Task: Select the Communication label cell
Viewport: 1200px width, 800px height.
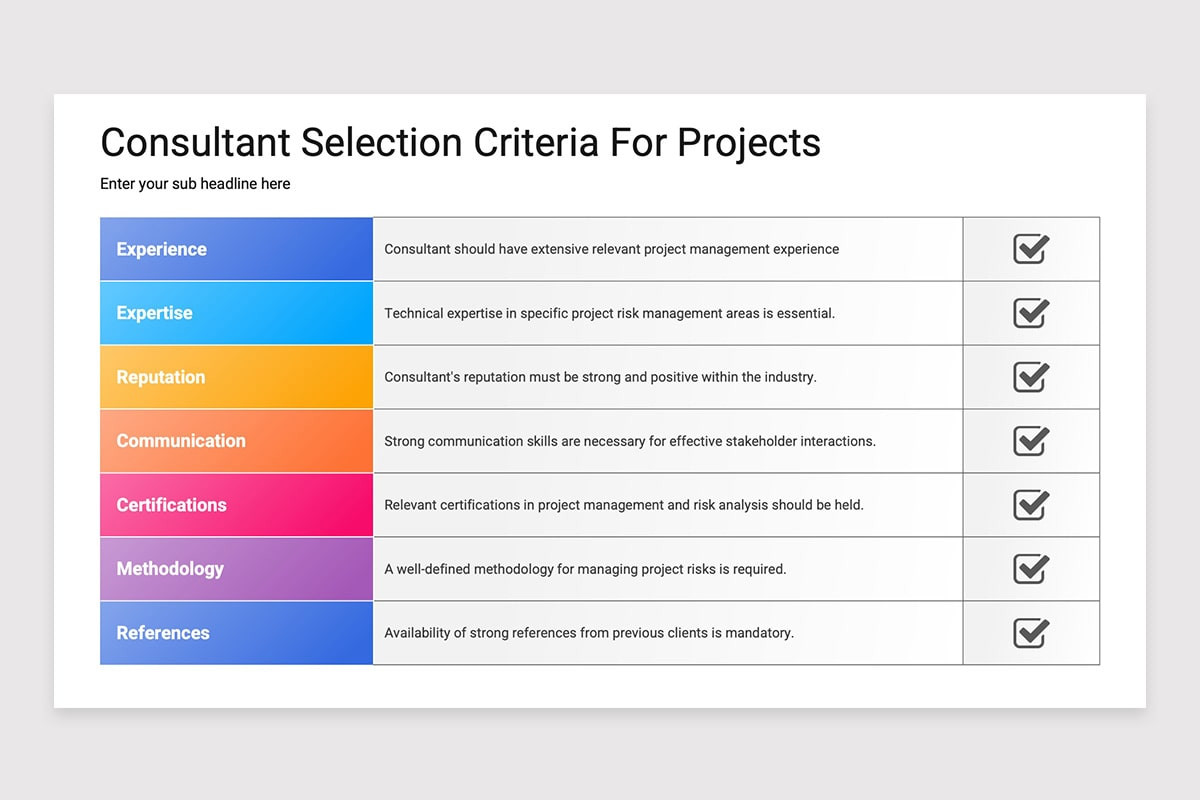Action: tap(236, 441)
